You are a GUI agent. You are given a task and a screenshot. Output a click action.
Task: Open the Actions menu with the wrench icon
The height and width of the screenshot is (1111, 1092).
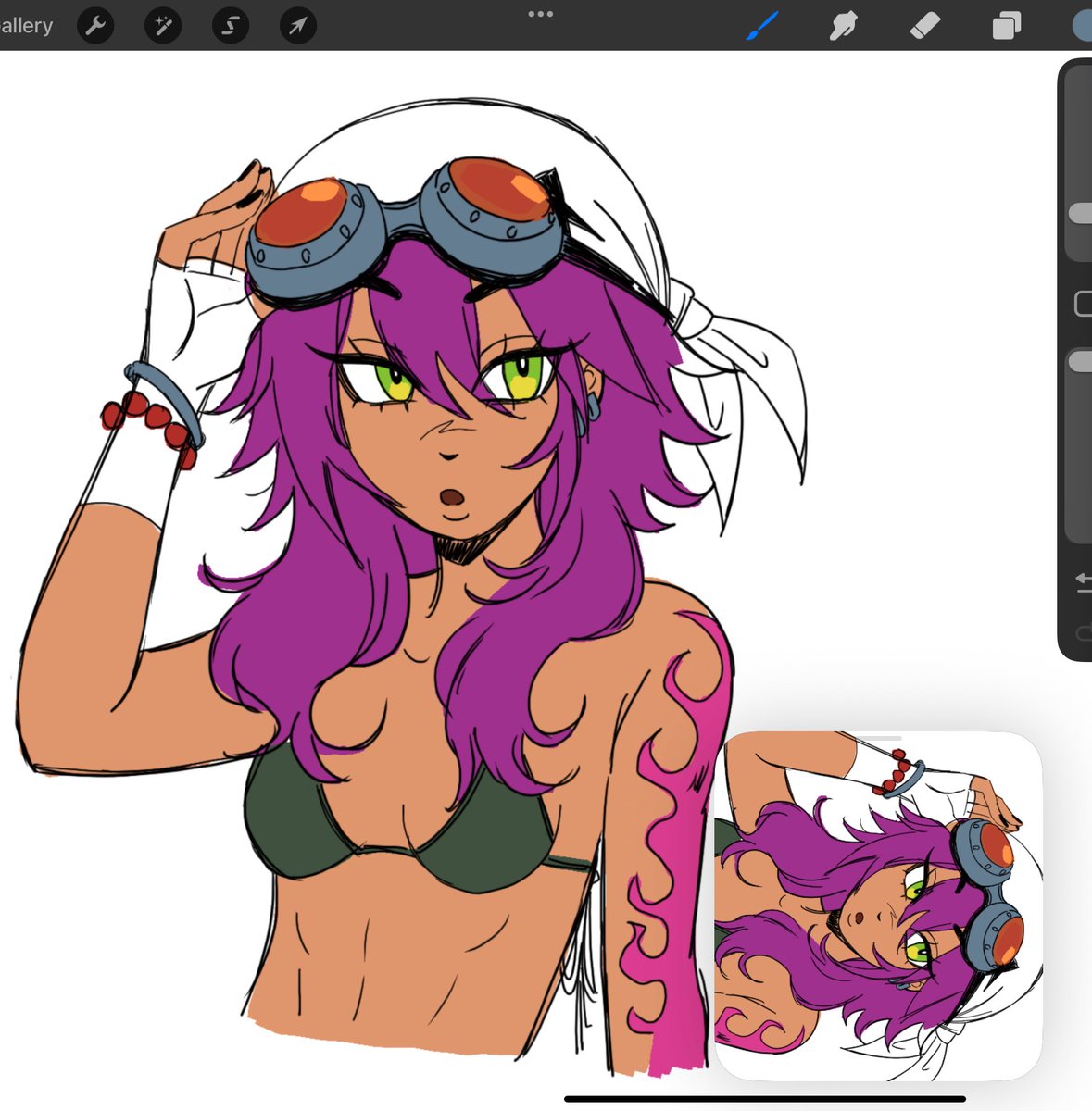coord(95,25)
